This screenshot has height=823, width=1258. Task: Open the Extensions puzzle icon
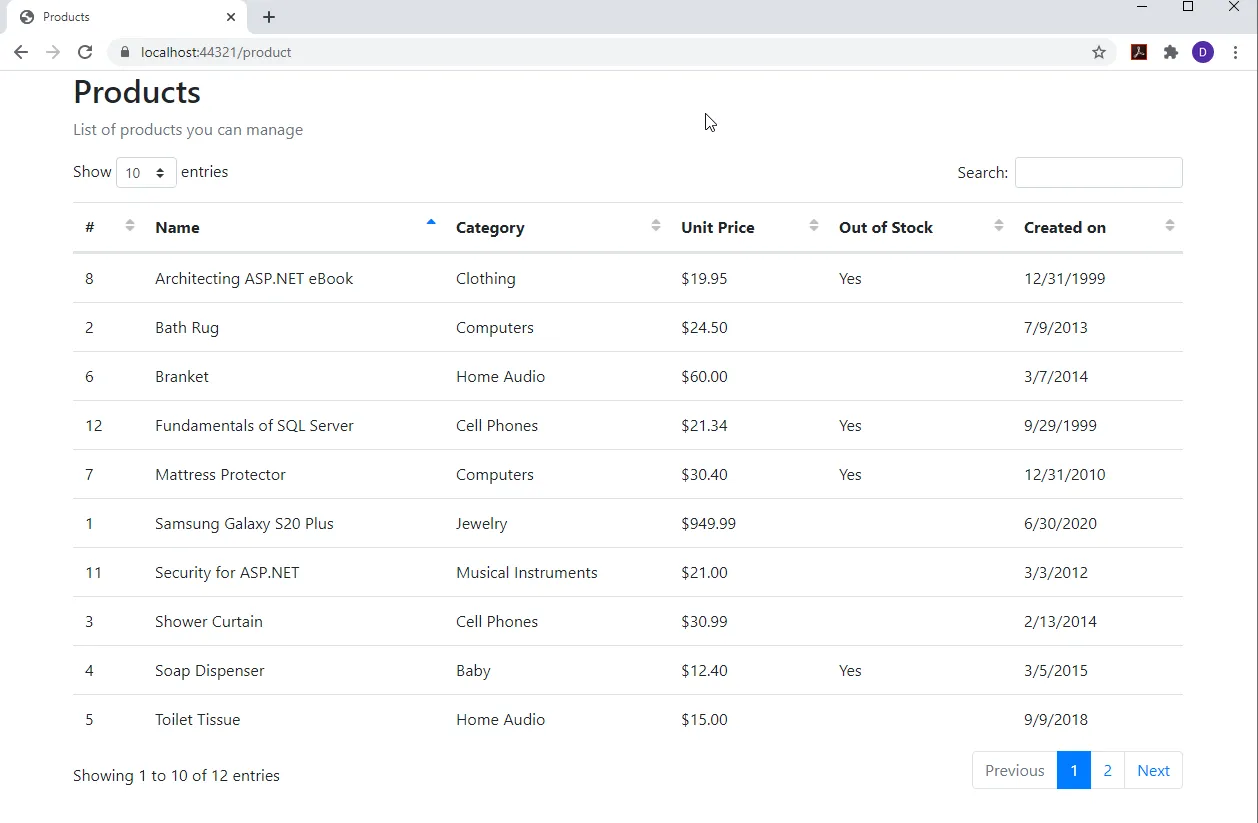(1171, 52)
